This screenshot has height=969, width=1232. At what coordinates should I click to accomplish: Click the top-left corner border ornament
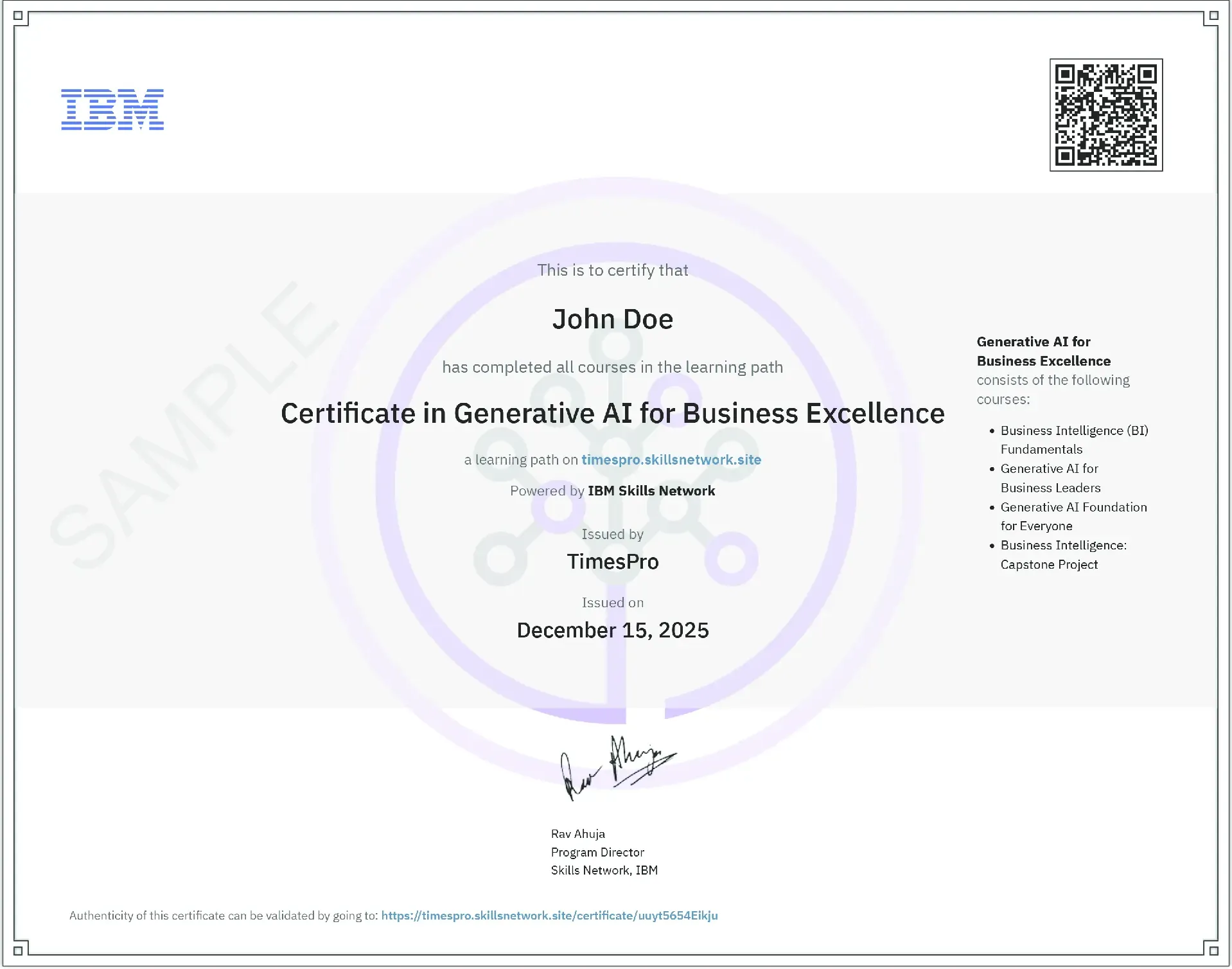(x=19, y=17)
